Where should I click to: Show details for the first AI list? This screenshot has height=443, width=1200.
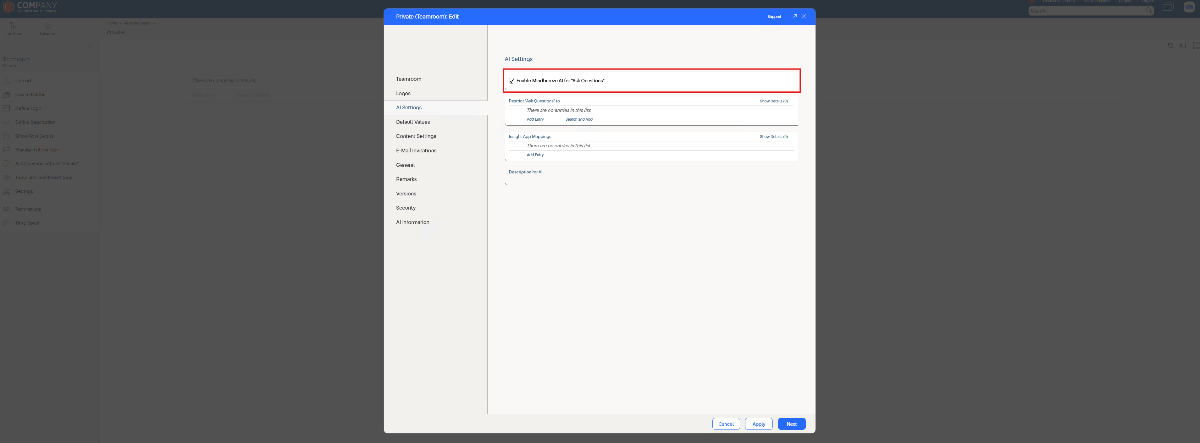click(774, 101)
